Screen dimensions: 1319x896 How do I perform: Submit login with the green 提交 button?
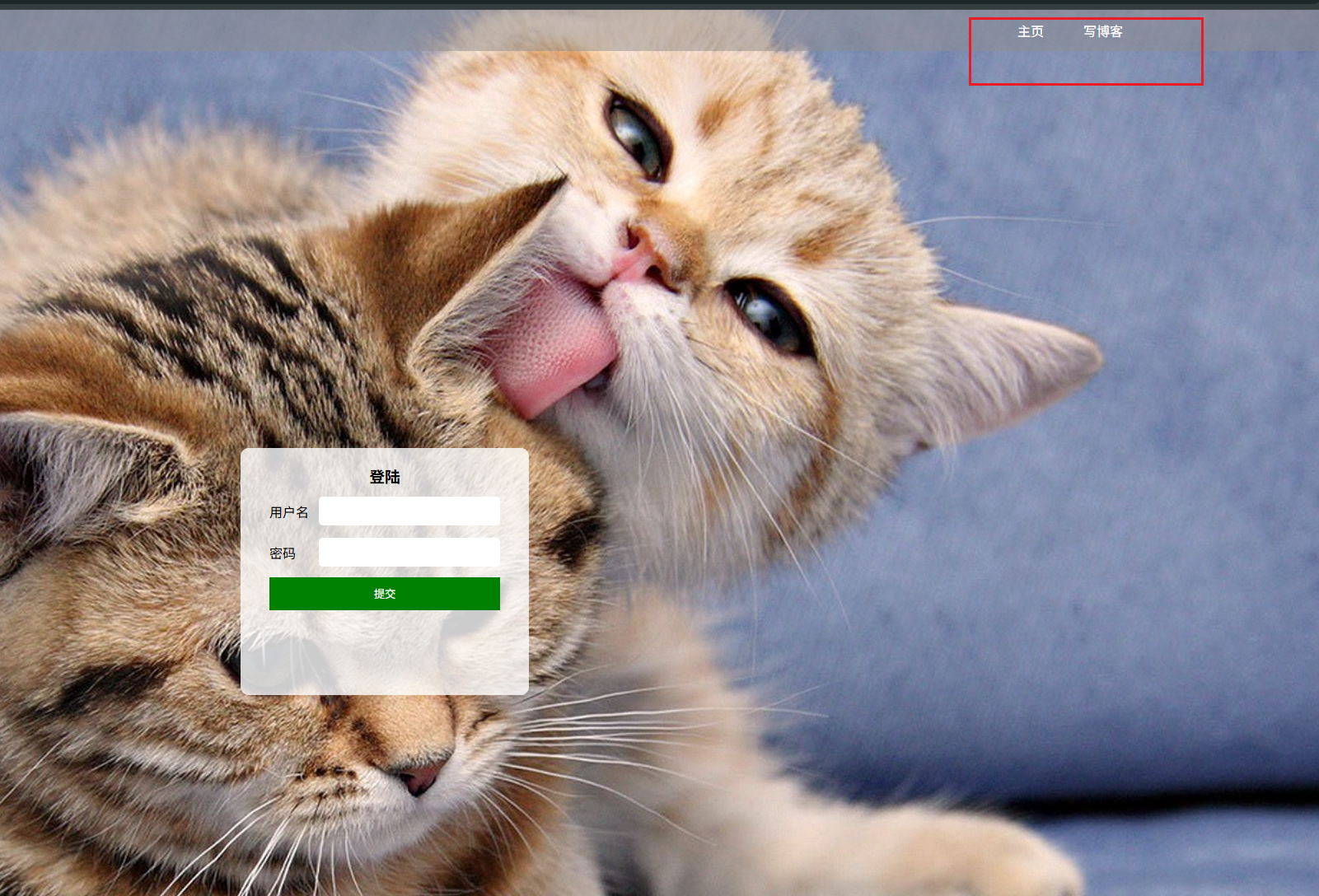[385, 594]
